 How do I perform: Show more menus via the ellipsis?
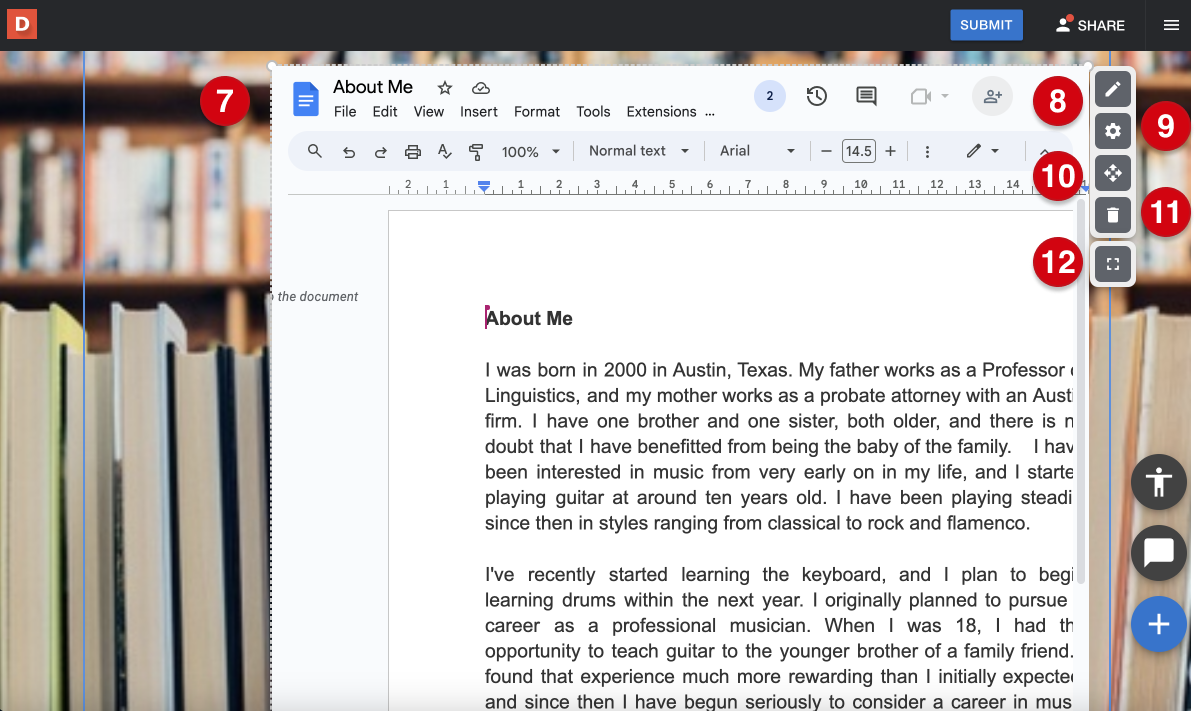click(710, 112)
